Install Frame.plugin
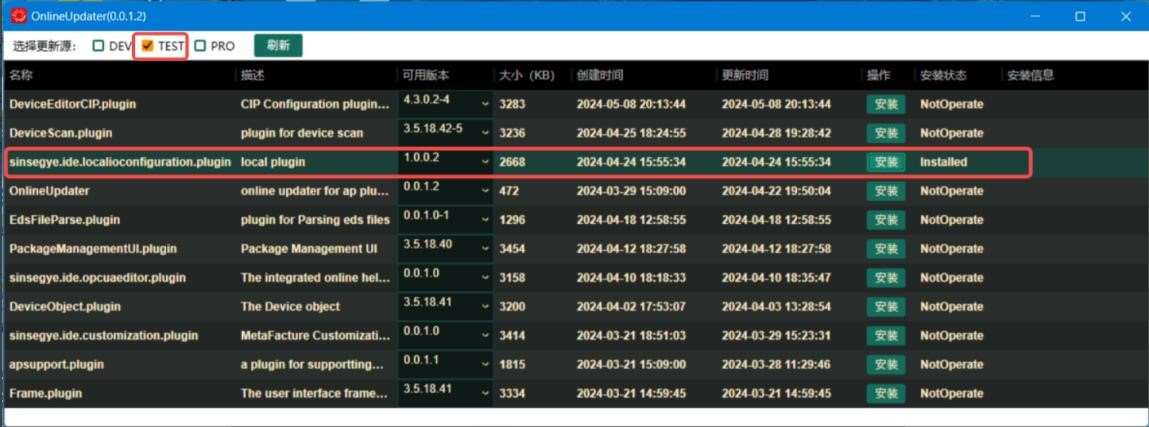The image size is (1149, 427). [885, 393]
